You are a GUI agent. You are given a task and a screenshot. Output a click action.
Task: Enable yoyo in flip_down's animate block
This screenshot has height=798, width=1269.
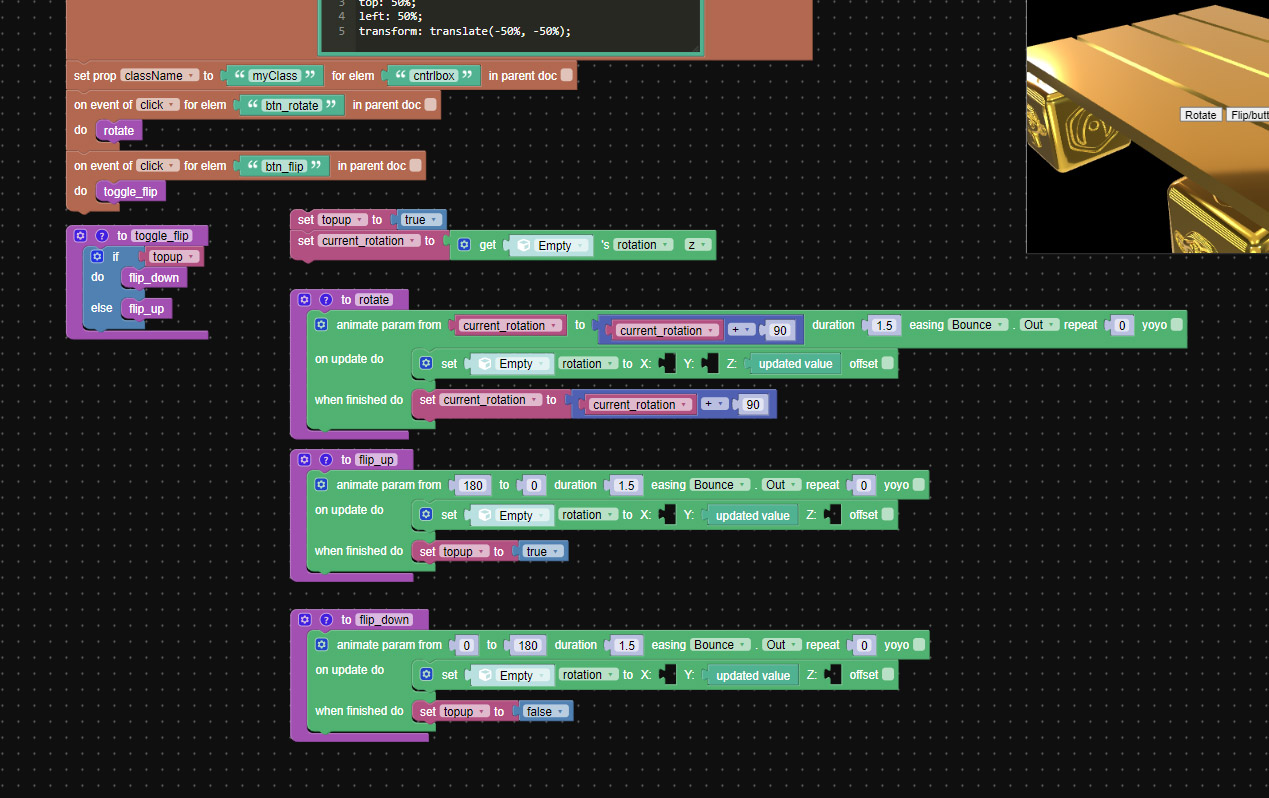pos(918,644)
